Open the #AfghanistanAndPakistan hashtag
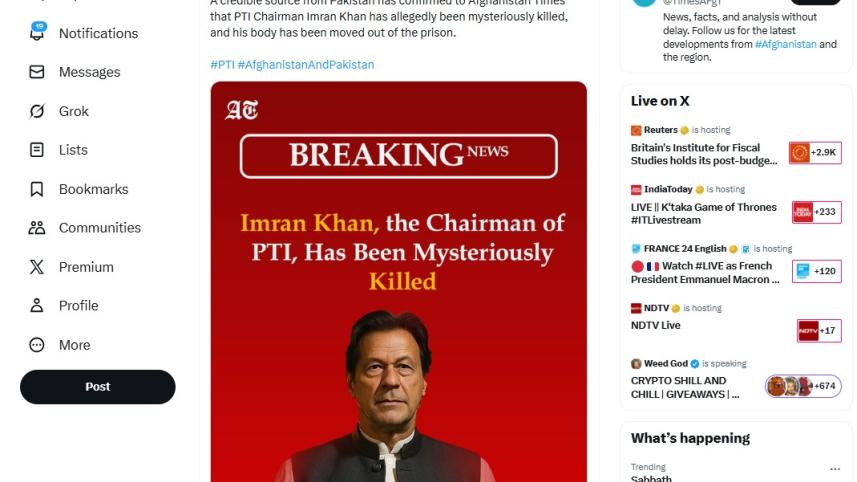This screenshot has width=857, height=482. tap(305, 65)
